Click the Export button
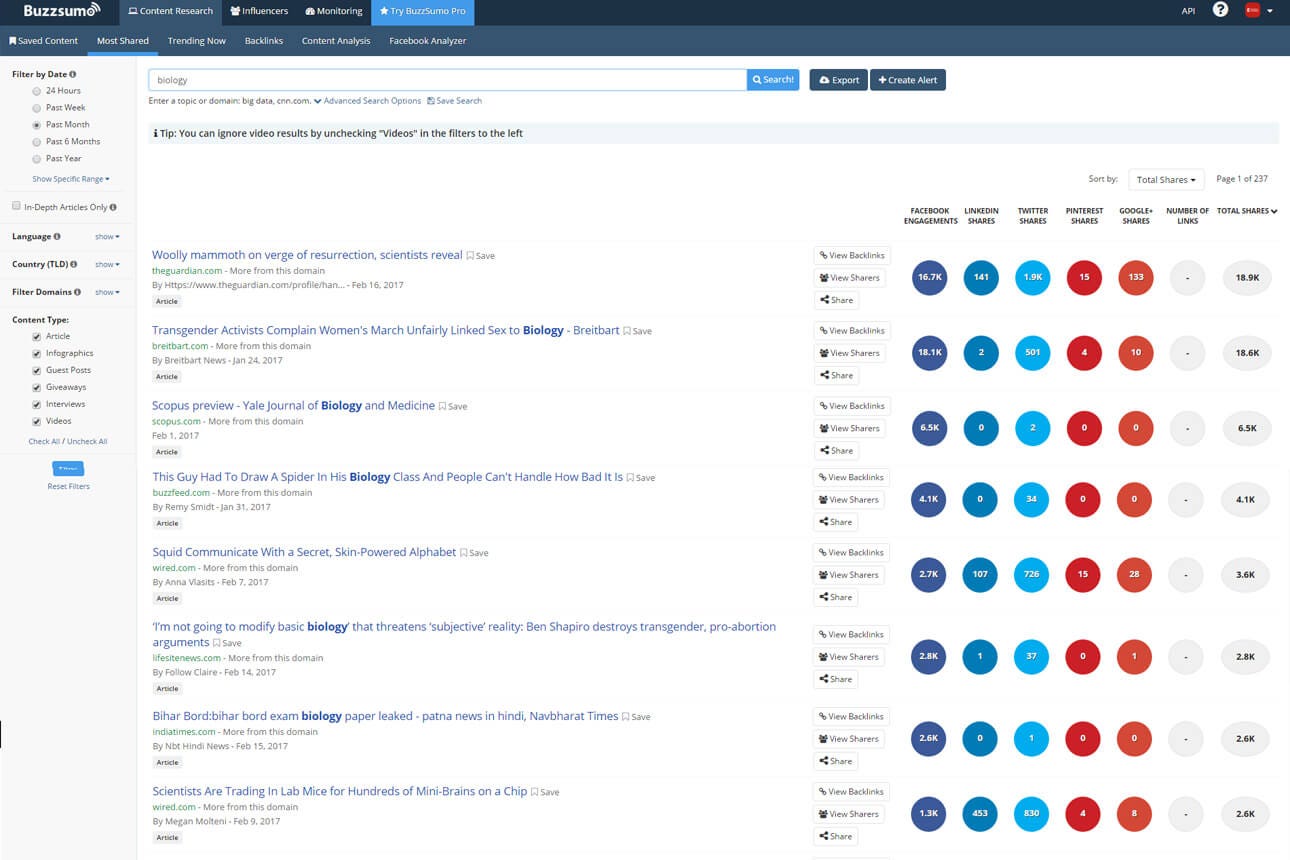Screen dimensions: 1290x860 (838, 80)
